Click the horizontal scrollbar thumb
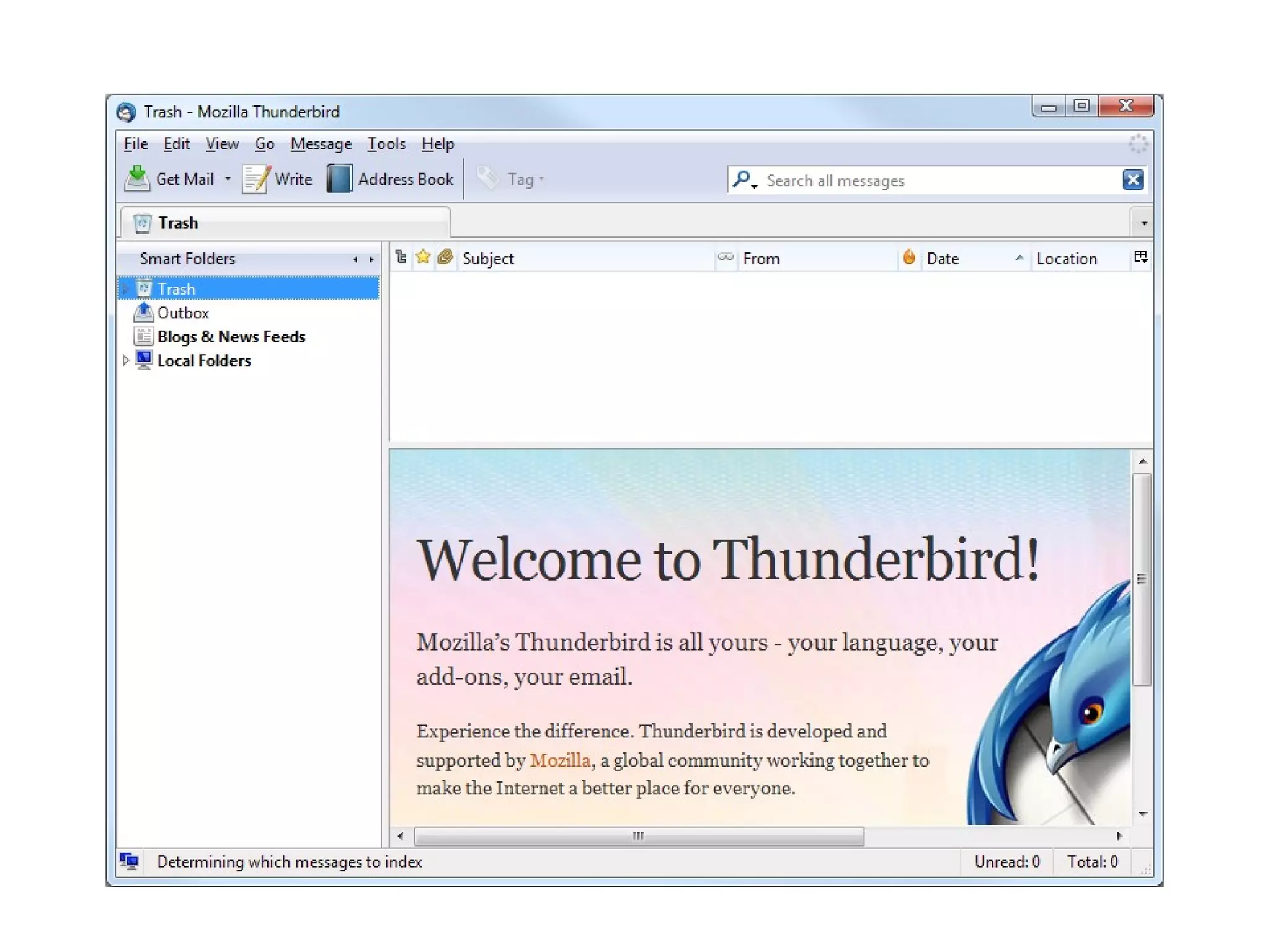This screenshot has height=952, width=1270. tap(638, 836)
